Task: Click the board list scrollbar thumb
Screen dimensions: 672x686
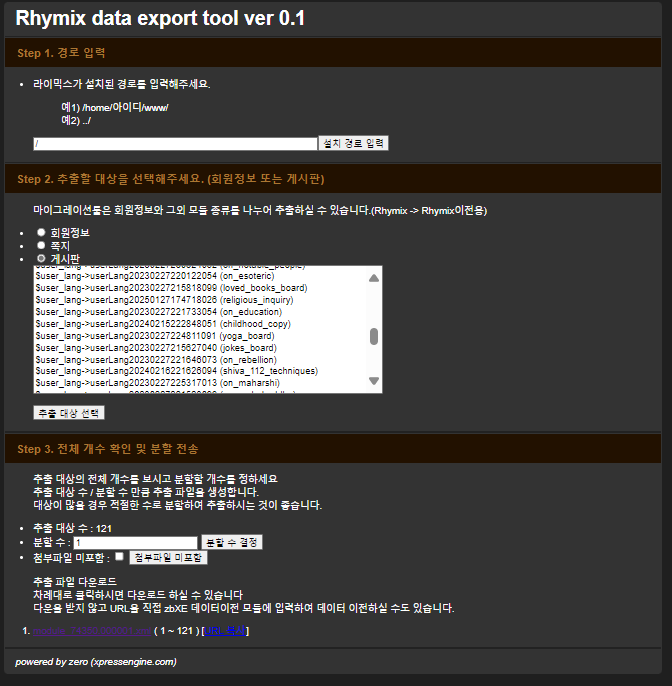Action: 374,336
